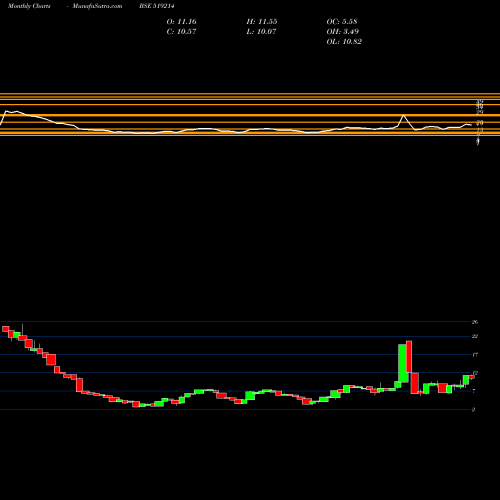Select the H: 11.55 high value
Image resolution: width=500 pixels, height=500 pixels.
pos(262,22)
